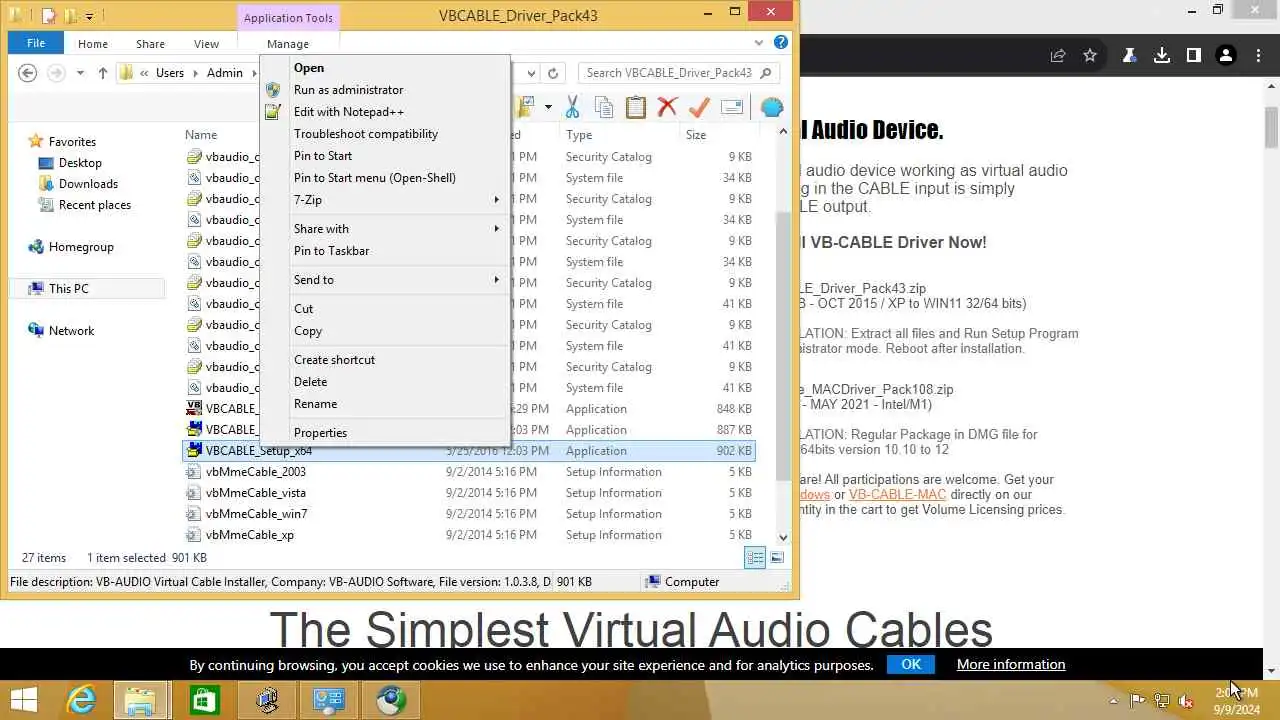
Task: Bookmark the page with the star icon
Action: (x=1090, y=56)
